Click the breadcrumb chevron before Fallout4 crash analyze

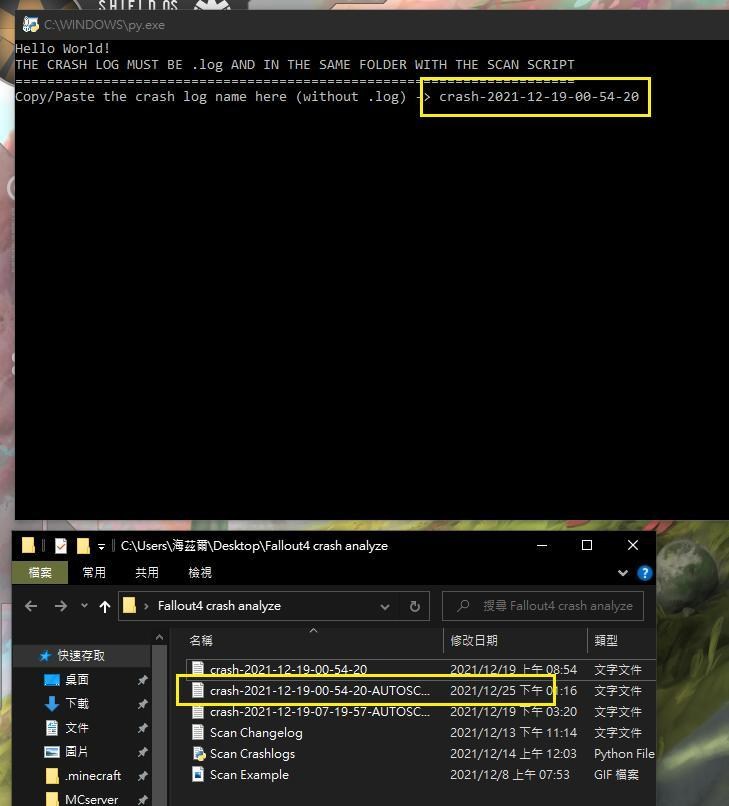[147, 607]
